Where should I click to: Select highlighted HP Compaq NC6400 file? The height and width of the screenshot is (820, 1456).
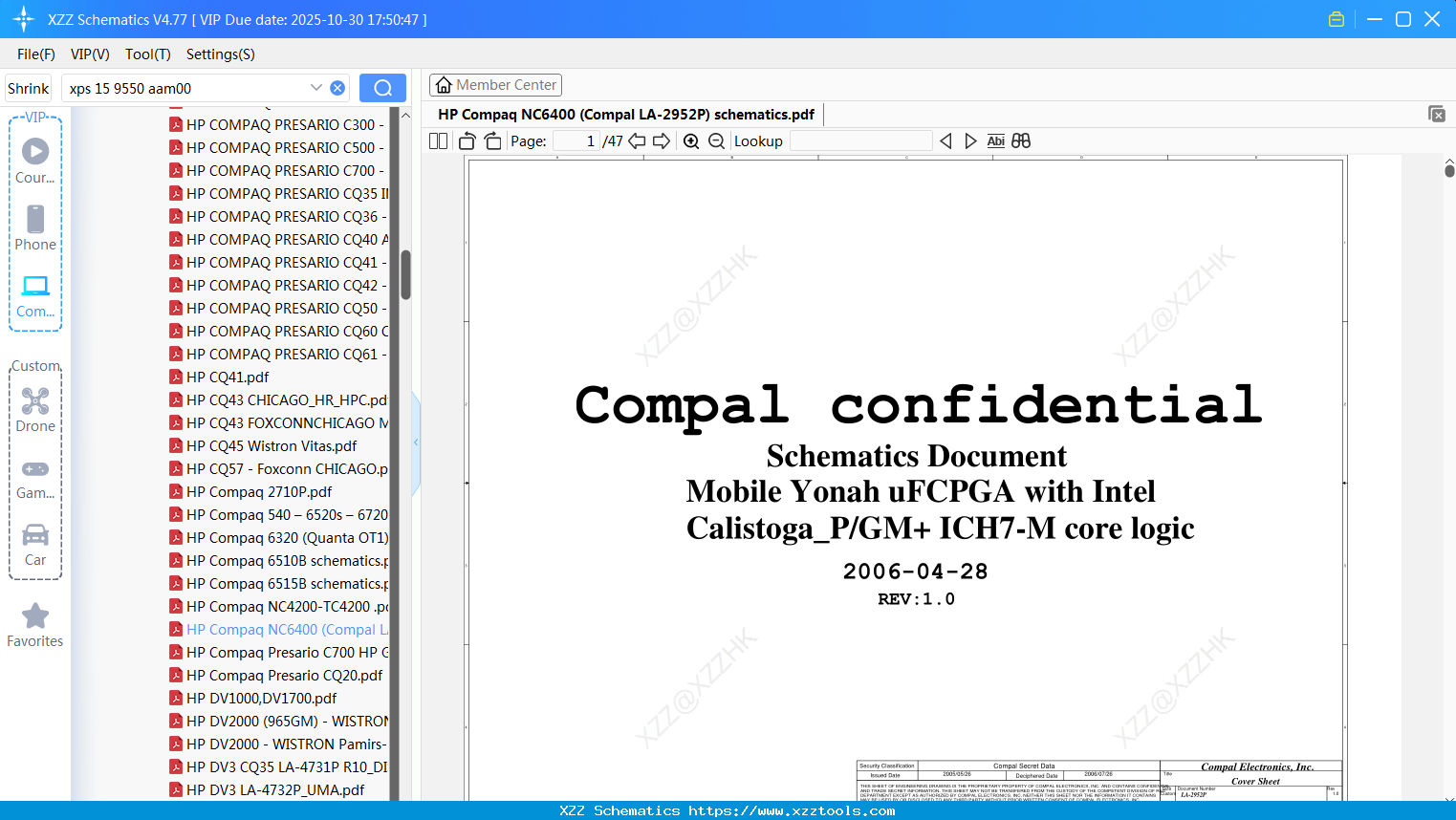[x=278, y=629]
